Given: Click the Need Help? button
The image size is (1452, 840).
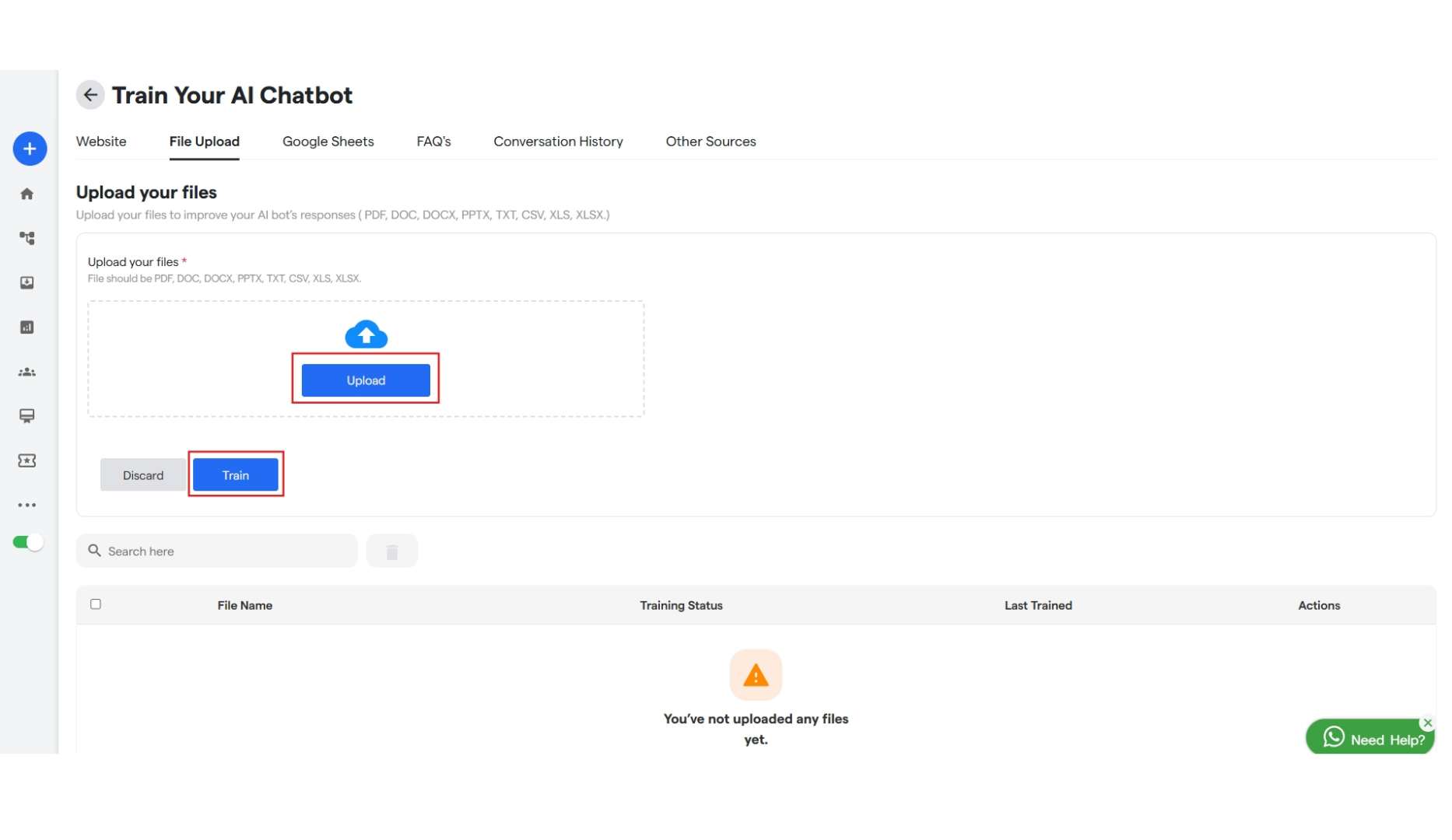Looking at the screenshot, I should (1370, 737).
